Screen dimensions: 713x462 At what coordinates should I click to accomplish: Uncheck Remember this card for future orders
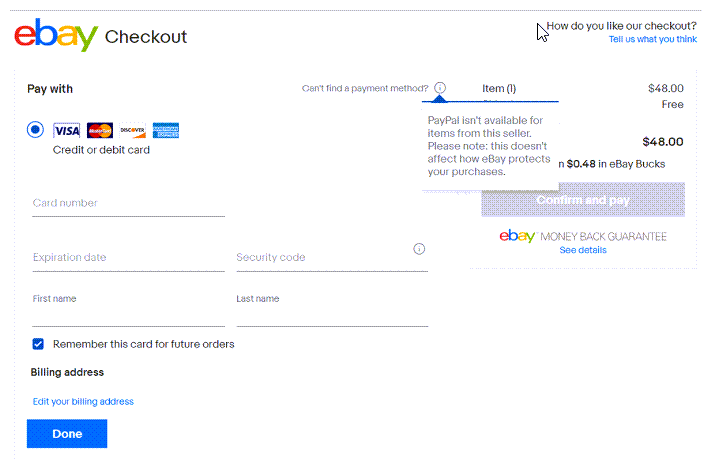click(x=38, y=344)
